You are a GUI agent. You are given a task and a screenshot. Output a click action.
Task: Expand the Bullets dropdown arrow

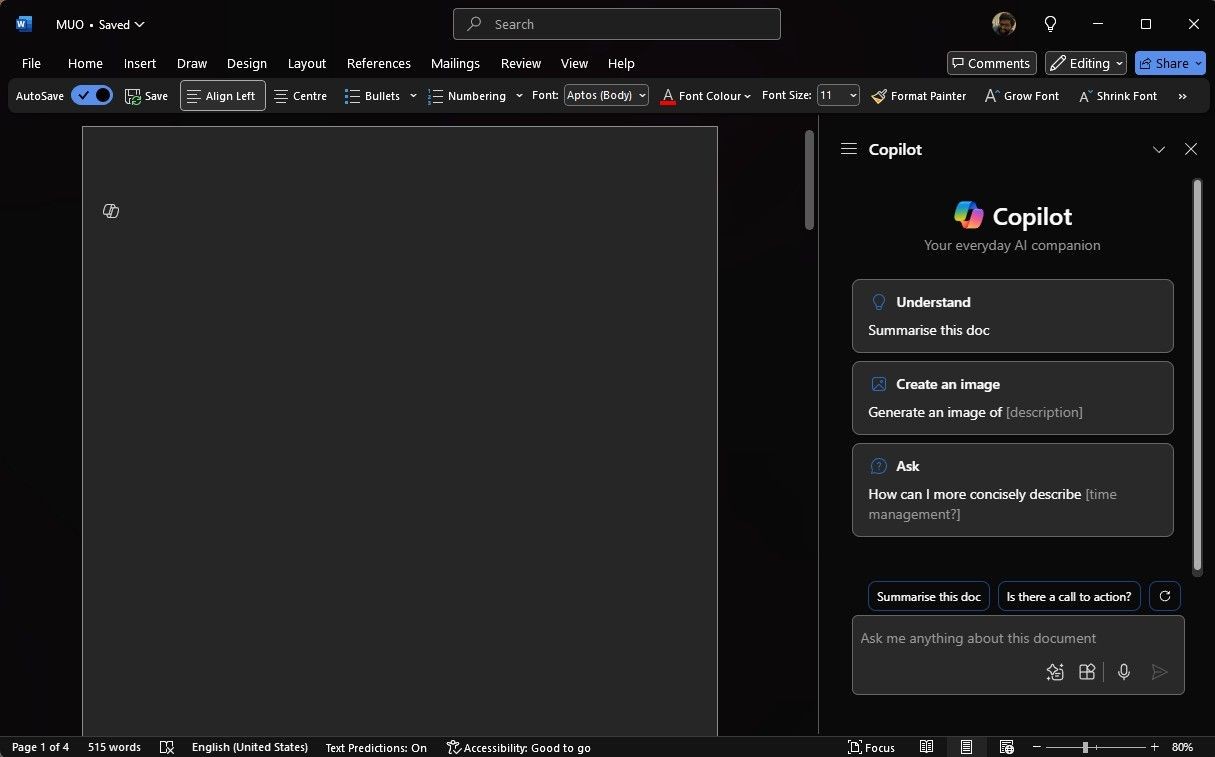click(x=413, y=96)
